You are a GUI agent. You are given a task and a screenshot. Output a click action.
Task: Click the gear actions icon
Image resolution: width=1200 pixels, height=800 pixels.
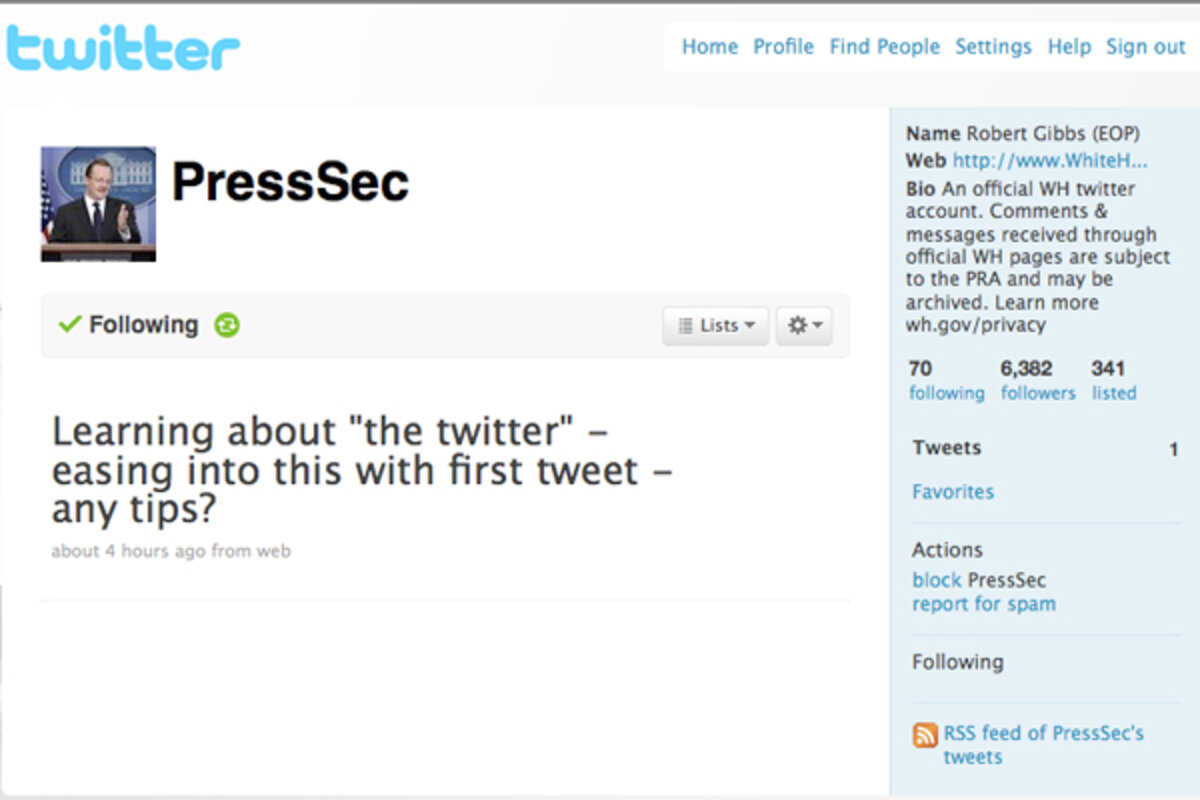(x=797, y=325)
